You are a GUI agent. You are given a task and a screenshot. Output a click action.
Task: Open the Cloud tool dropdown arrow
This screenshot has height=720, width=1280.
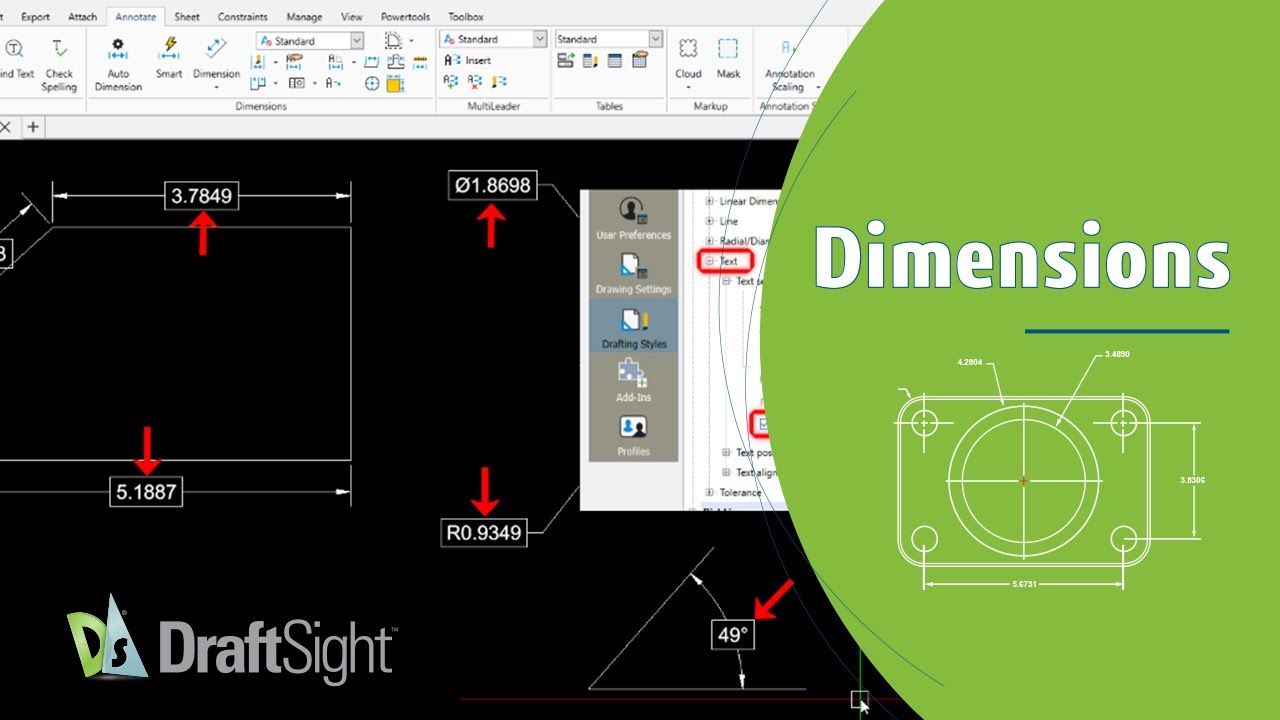pyautogui.click(x=688, y=88)
